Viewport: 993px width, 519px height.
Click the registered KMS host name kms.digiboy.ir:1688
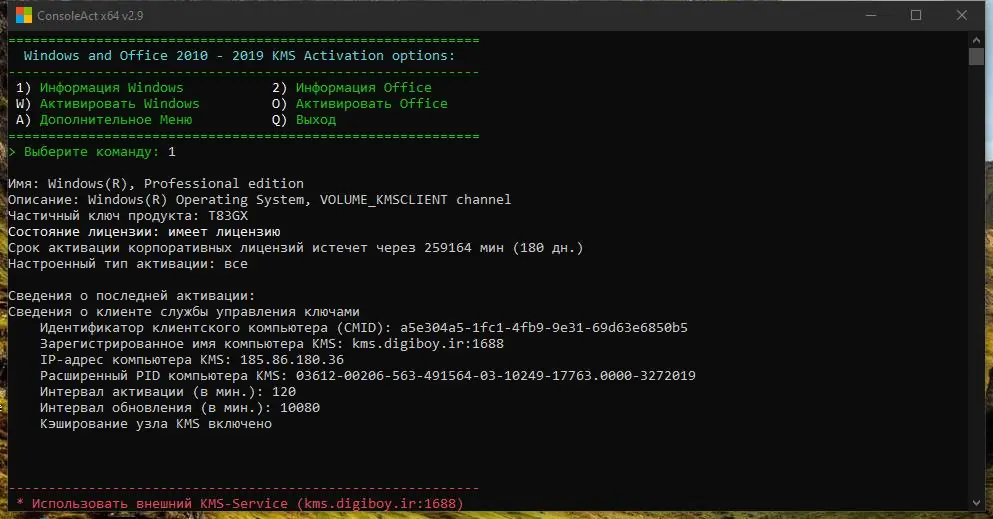[427, 344]
